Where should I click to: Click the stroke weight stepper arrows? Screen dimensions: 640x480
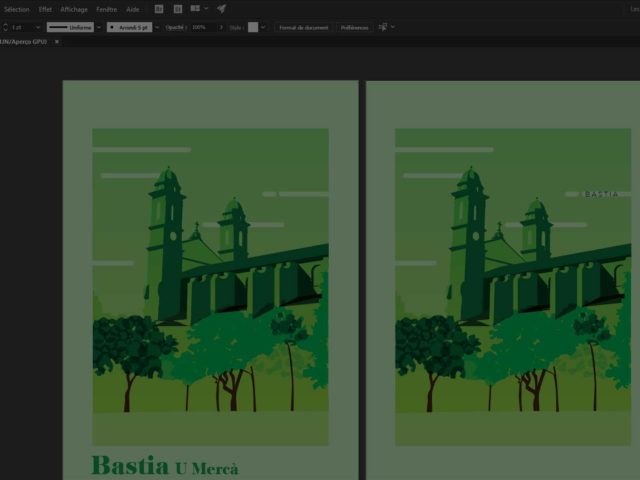click(x=4, y=27)
